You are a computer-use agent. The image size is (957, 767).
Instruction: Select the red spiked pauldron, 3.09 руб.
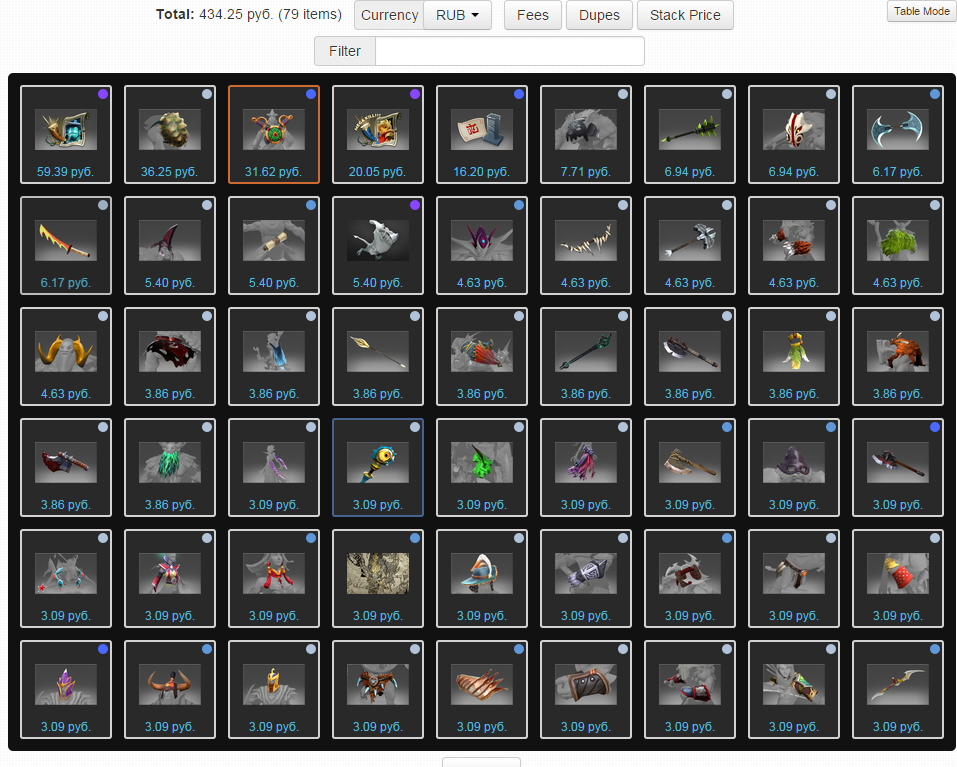690,578
